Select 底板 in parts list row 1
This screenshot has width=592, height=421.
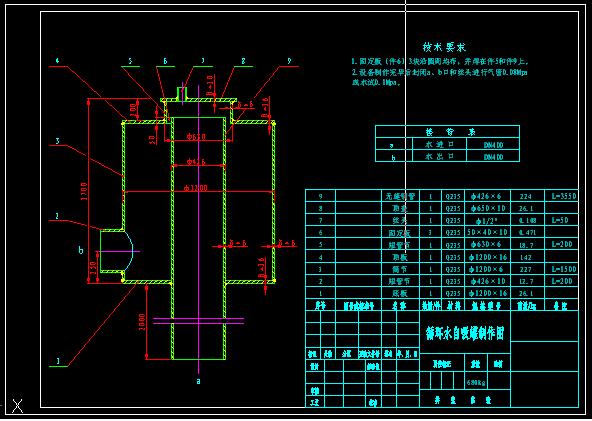(400, 293)
